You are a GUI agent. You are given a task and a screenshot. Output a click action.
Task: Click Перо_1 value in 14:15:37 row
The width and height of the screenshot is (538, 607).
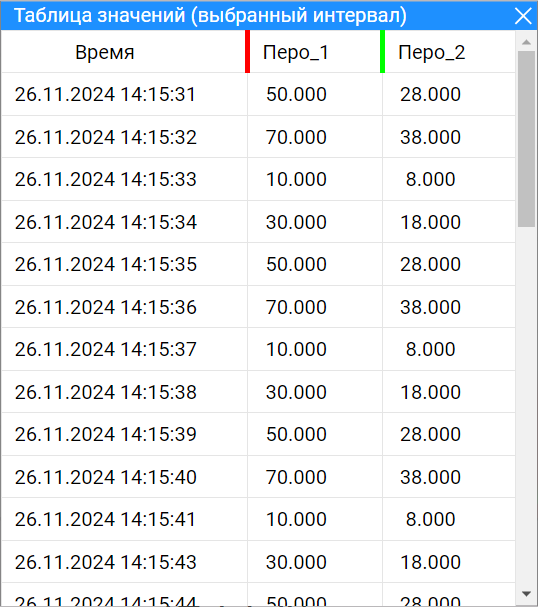click(296, 349)
